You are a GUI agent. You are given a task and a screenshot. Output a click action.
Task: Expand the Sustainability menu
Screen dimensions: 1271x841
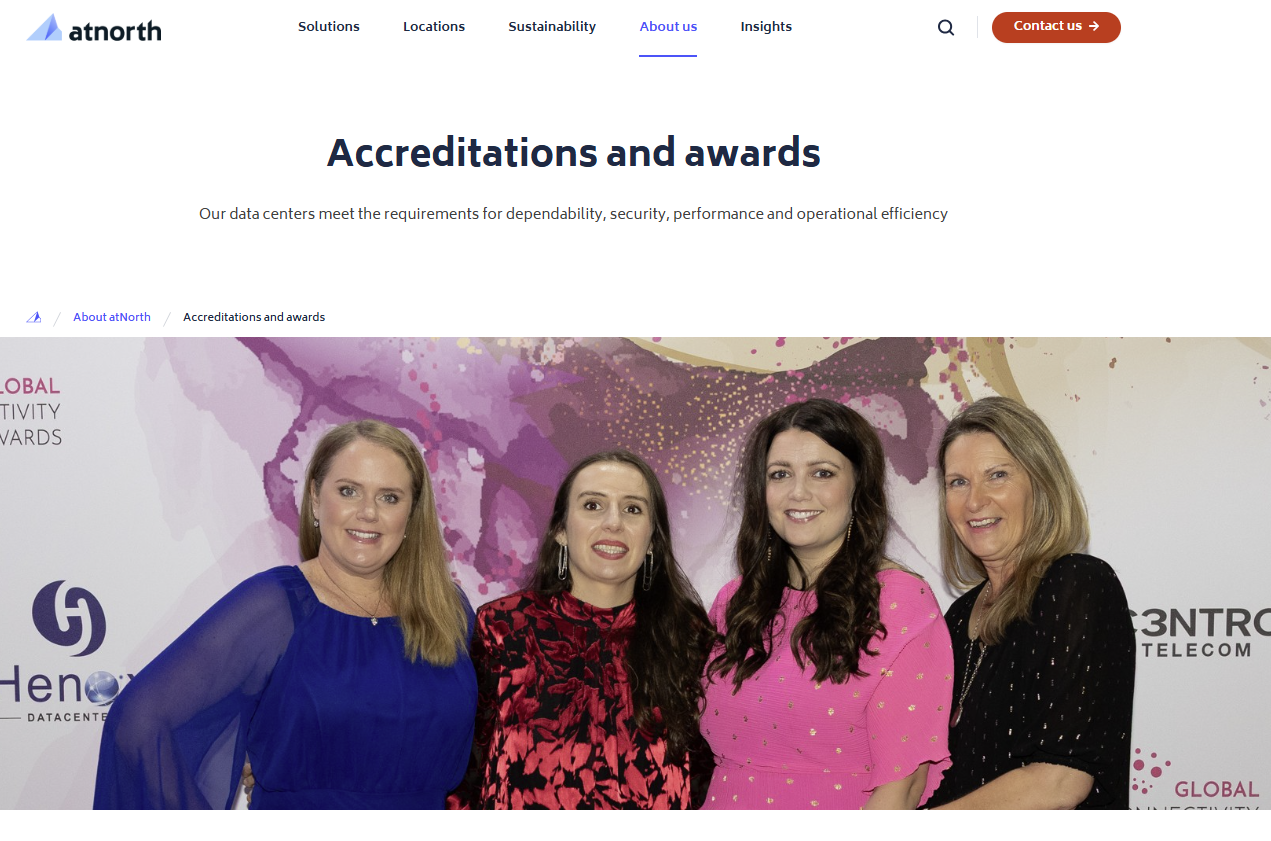point(552,27)
